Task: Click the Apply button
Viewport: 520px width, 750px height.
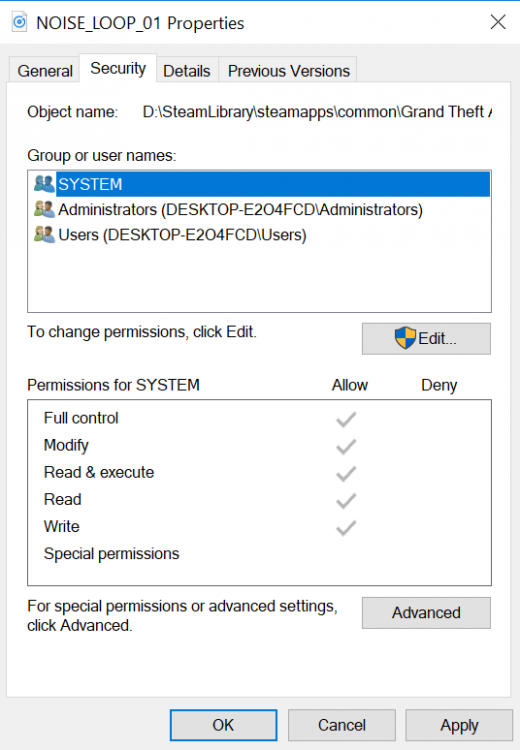Action: coord(459,725)
